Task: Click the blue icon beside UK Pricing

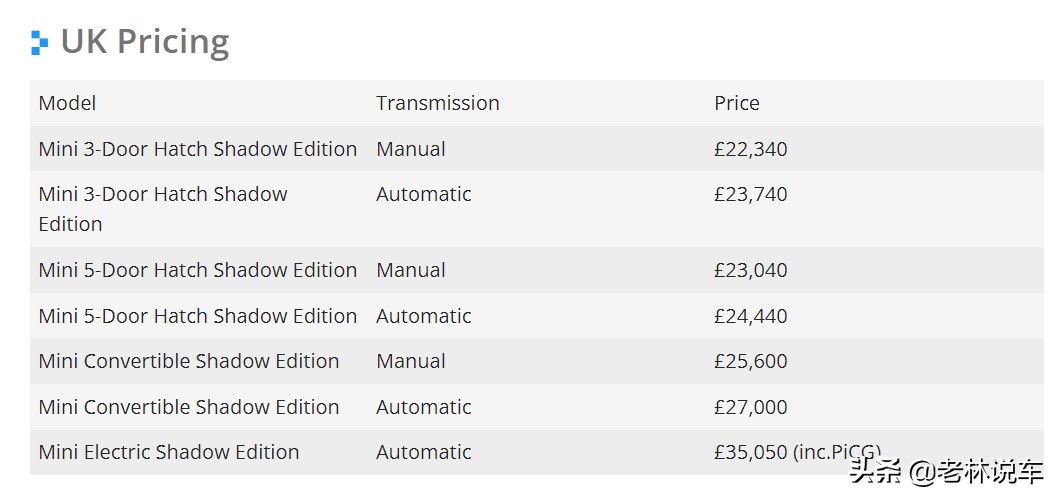Action: [39, 42]
